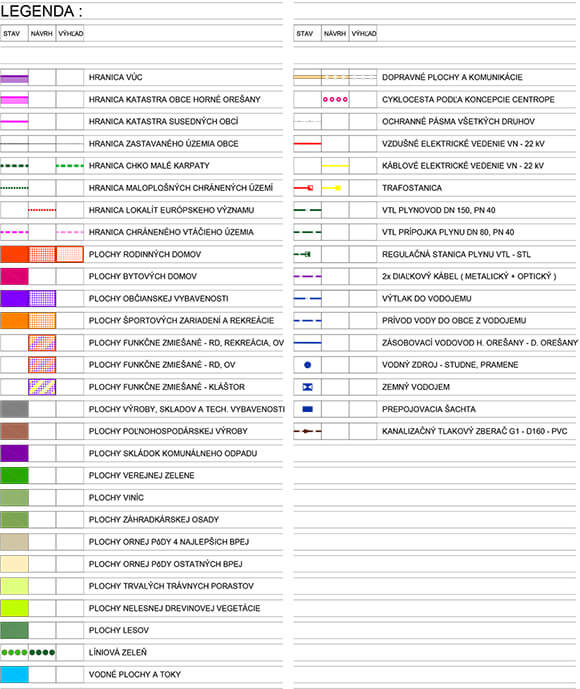The width and height of the screenshot is (580, 689).
Task: Click the dark green PLOCHY LESOV swatch
Action: [14, 630]
